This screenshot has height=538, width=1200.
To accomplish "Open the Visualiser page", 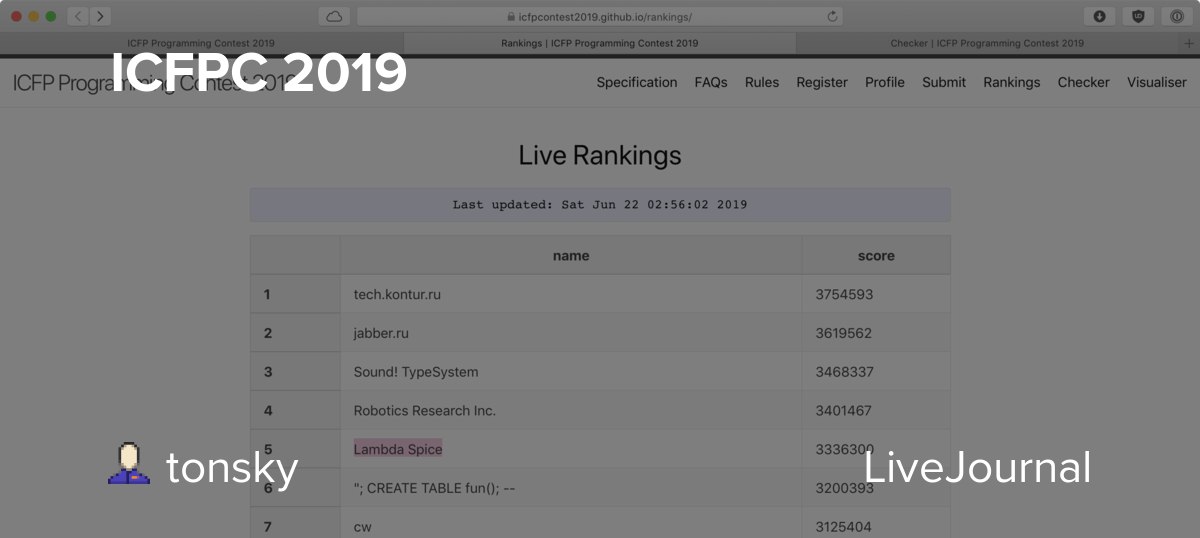I will tap(1157, 82).
